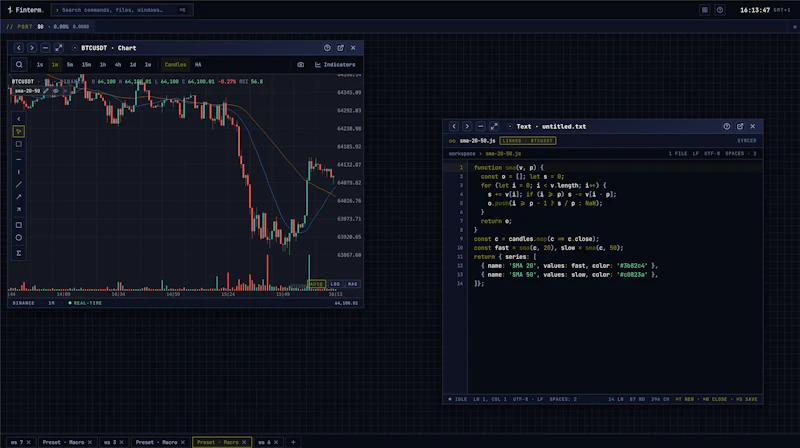Expand the BTCUSDT Chart panel to fullscreen

59,48
